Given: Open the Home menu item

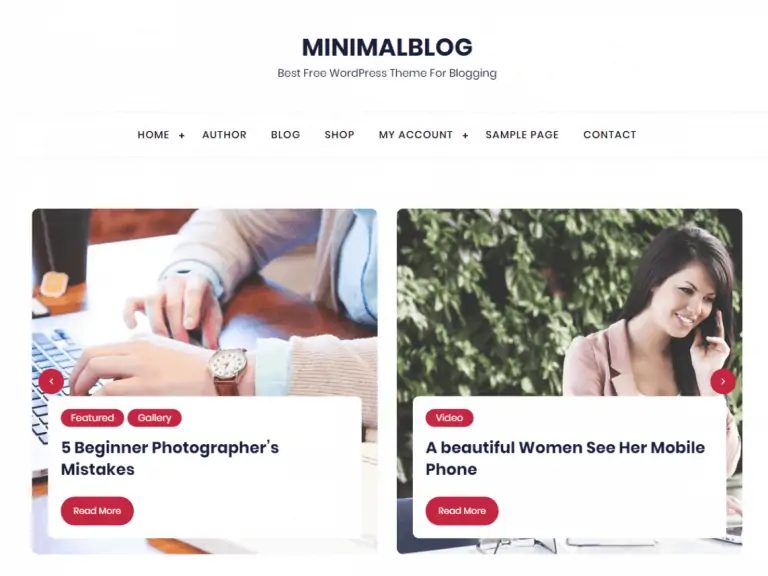Looking at the screenshot, I should tap(153, 135).
